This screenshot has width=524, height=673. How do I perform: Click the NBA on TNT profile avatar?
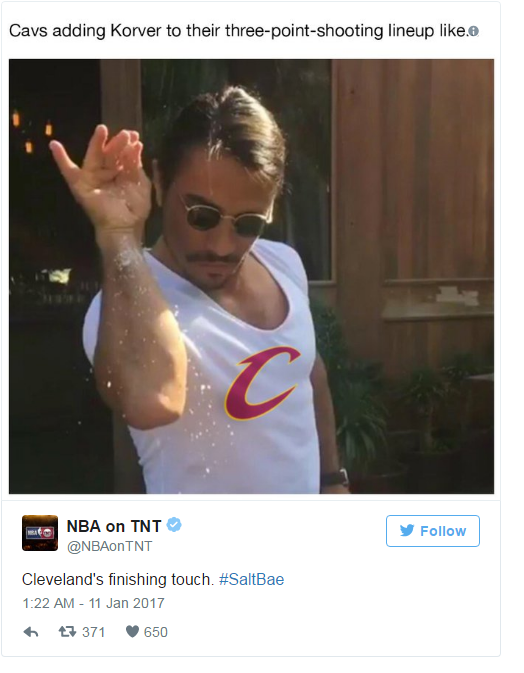pyautogui.click(x=40, y=533)
